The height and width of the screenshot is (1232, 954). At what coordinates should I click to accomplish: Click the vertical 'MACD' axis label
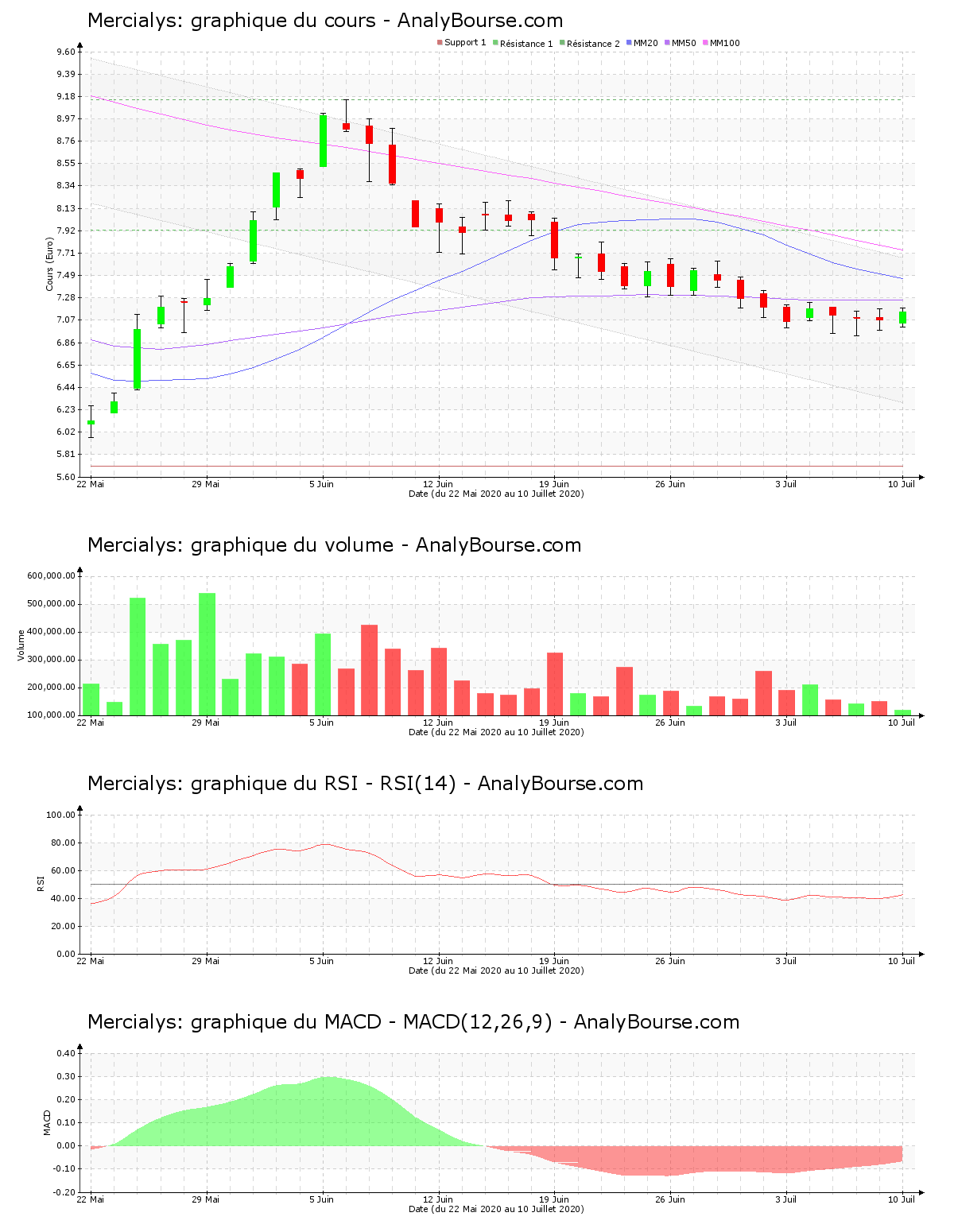47,1122
